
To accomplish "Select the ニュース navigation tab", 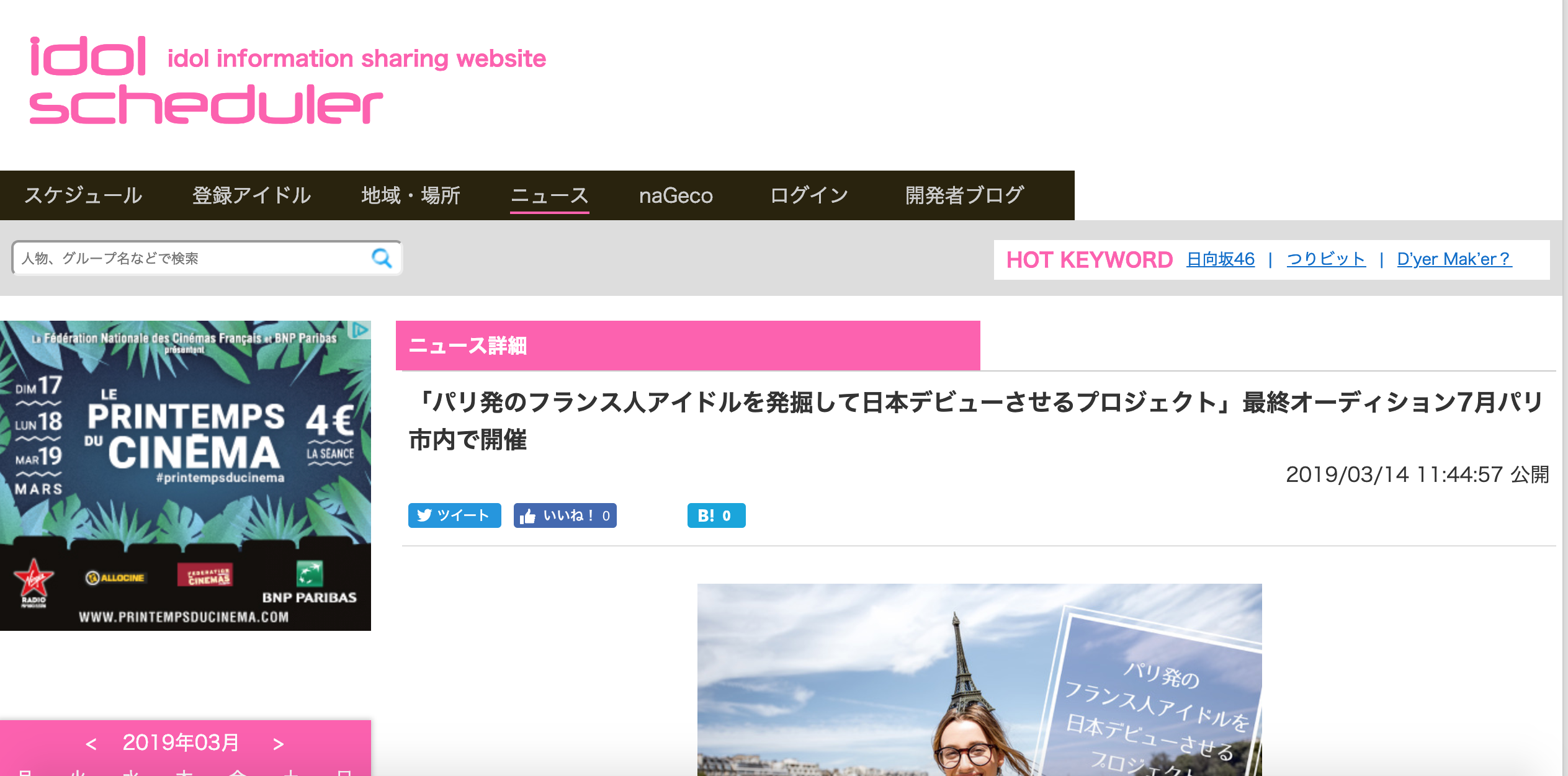I will (x=549, y=195).
